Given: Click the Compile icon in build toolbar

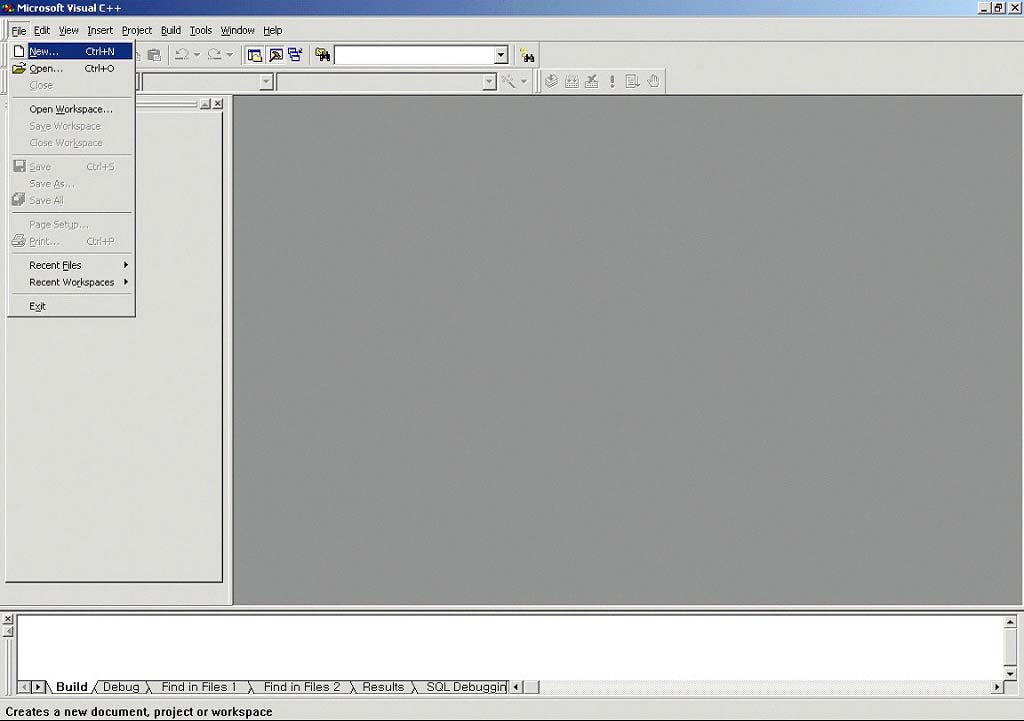Looking at the screenshot, I should click(x=551, y=82).
